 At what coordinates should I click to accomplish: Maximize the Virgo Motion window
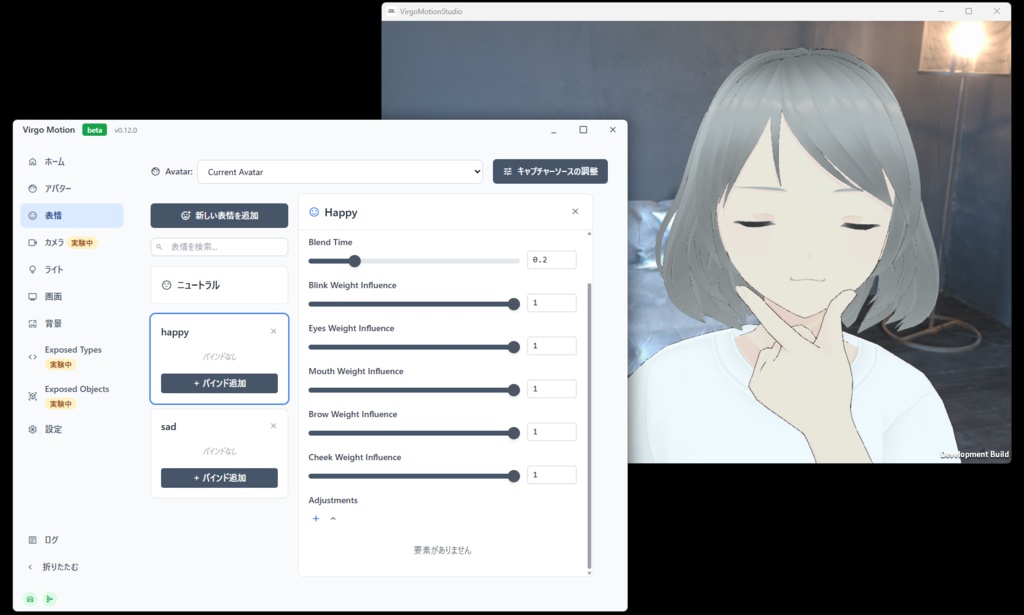point(583,130)
